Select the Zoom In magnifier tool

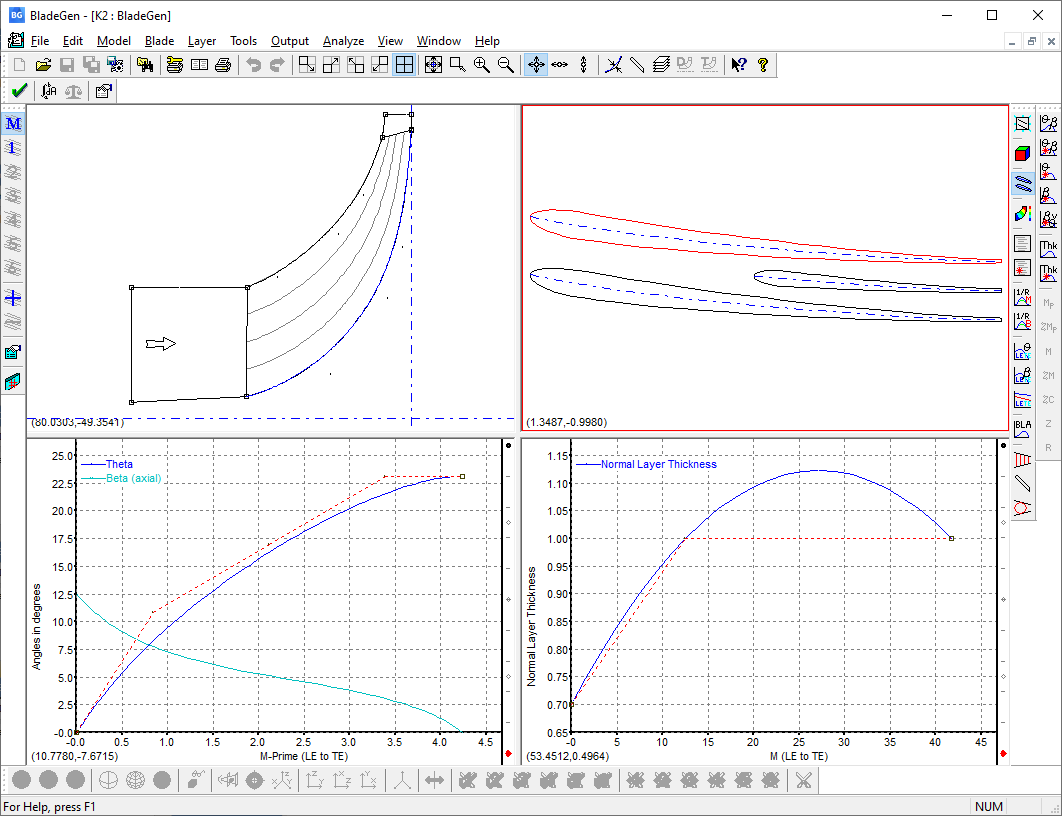click(482, 65)
